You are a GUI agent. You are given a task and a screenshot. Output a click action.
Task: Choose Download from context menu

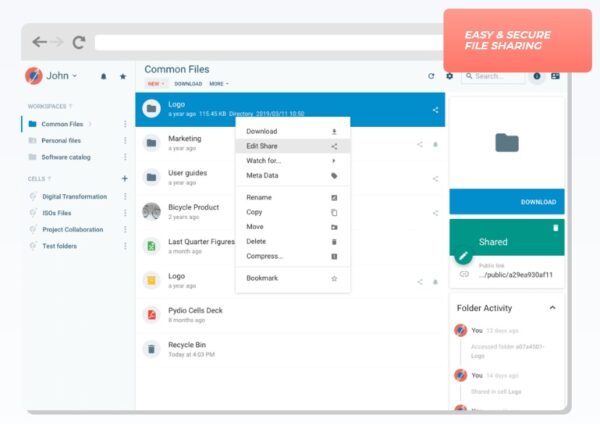(293, 131)
